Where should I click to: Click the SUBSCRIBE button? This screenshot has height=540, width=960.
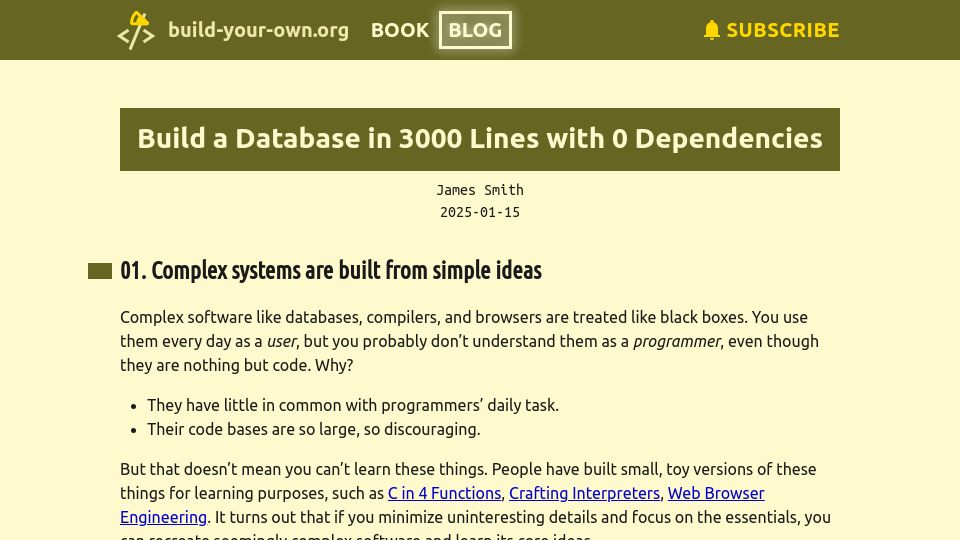pos(771,30)
